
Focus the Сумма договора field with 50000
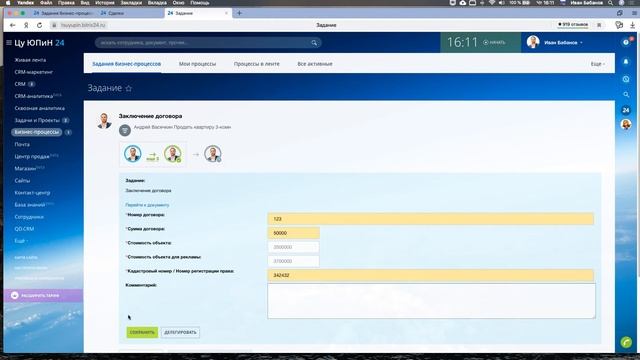[x=293, y=233]
